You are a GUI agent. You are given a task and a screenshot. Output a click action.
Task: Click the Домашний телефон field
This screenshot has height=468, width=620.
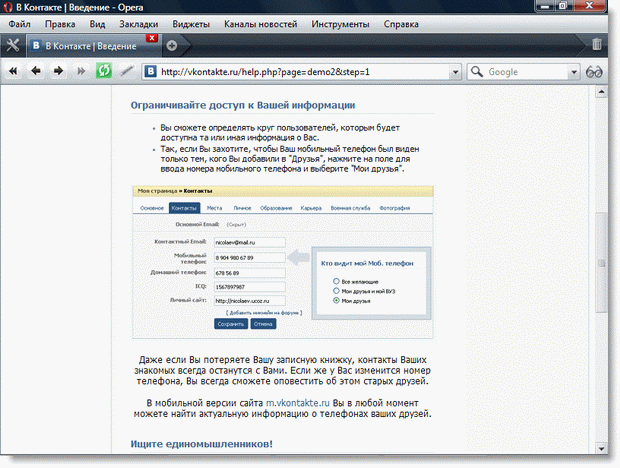pos(250,273)
